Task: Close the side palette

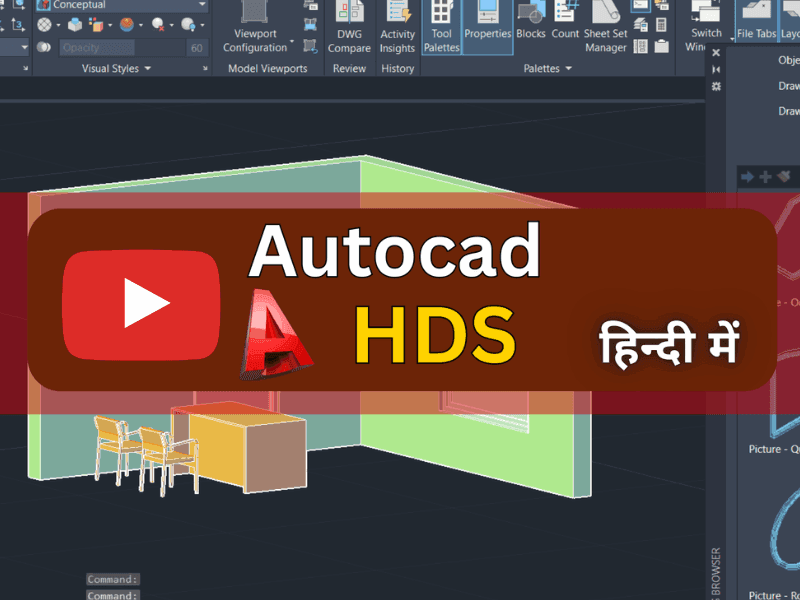Action: (x=716, y=53)
